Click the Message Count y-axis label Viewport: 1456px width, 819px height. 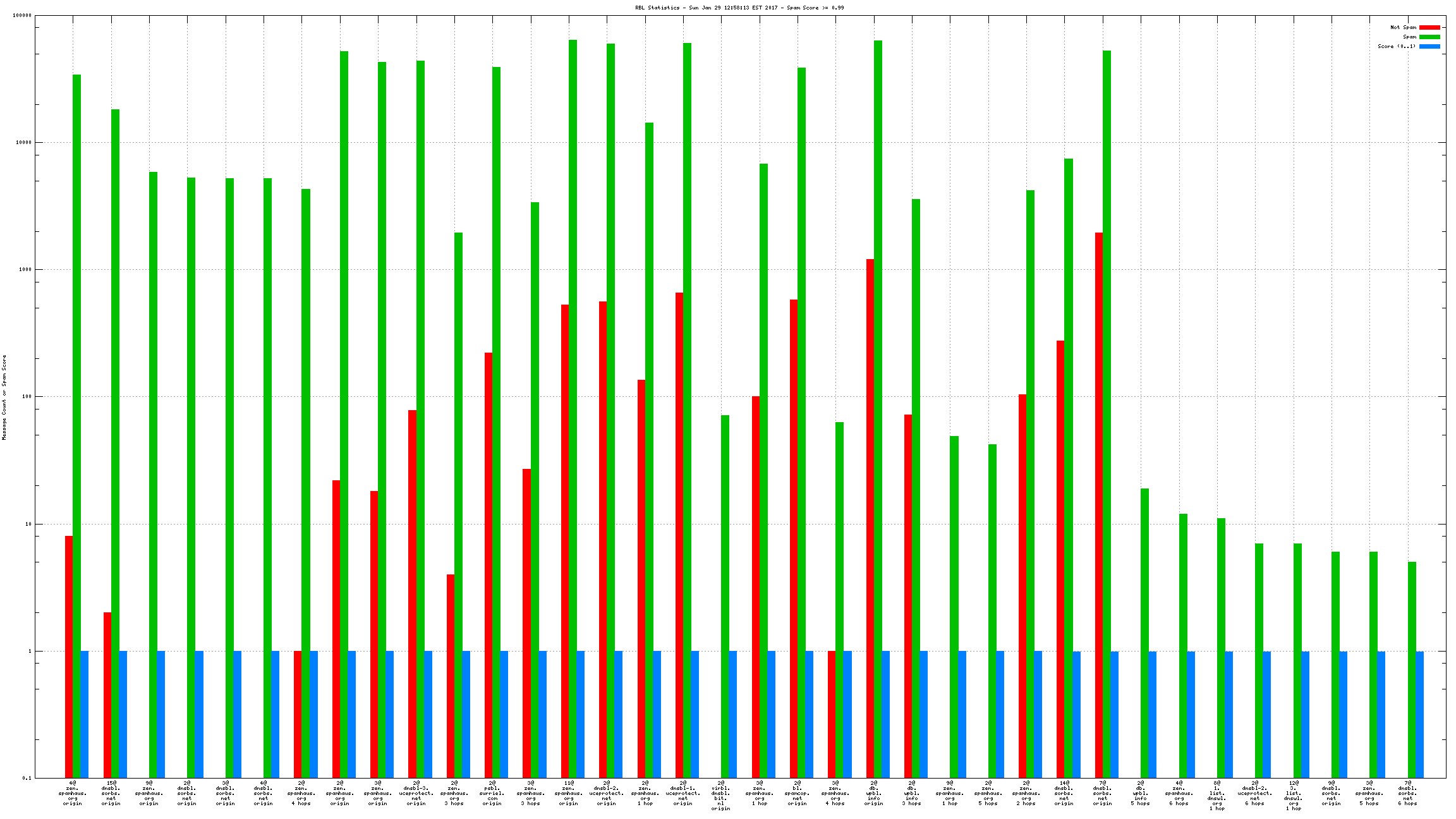[4, 397]
